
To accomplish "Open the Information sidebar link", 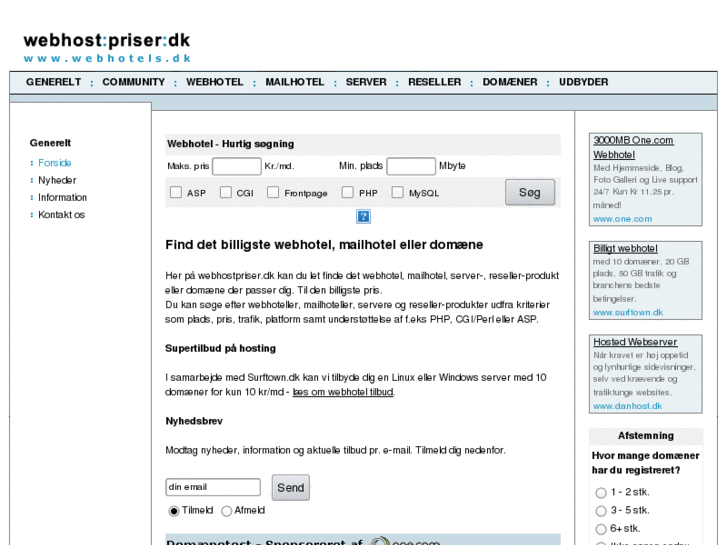I will pyautogui.click(x=62, y=197).
